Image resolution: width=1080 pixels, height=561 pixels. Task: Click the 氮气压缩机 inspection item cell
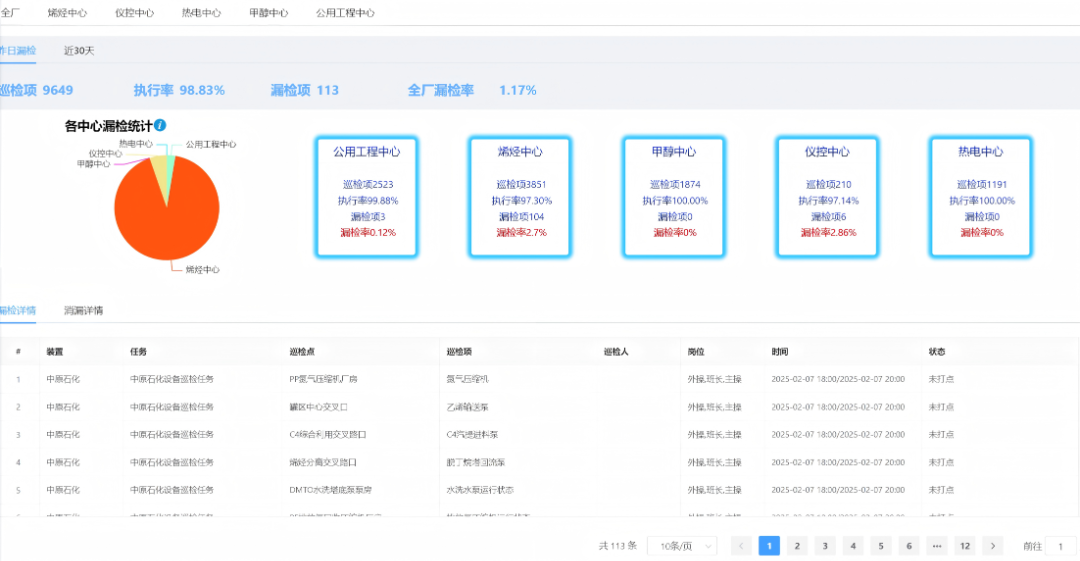[x=468, y=379]
